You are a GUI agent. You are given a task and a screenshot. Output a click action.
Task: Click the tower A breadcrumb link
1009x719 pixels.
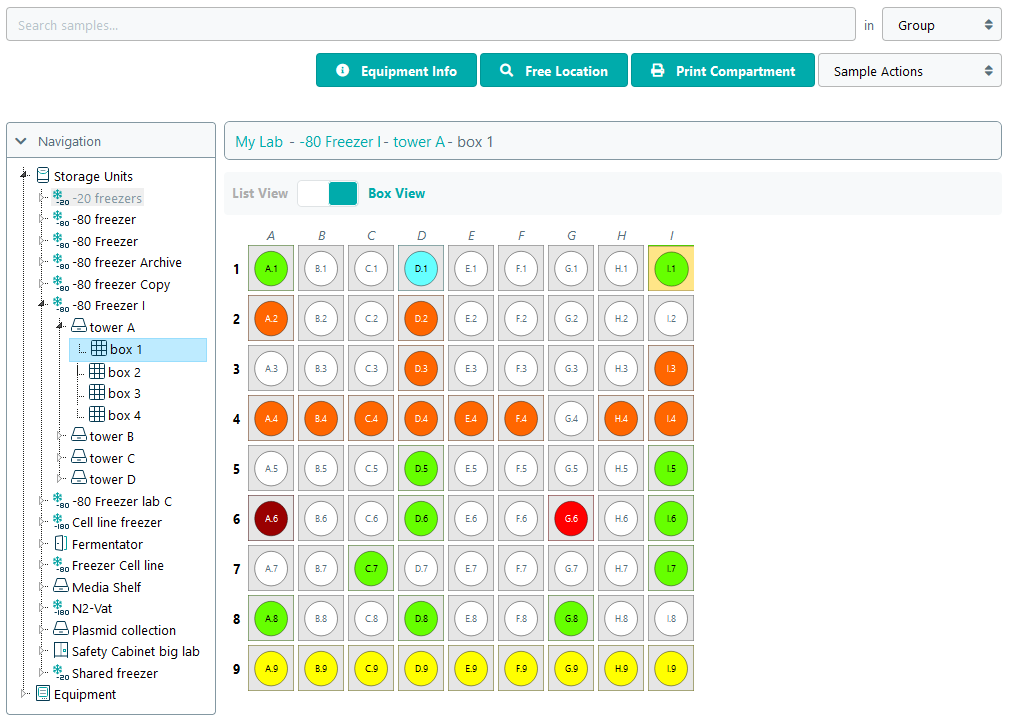tap(418, 142)
